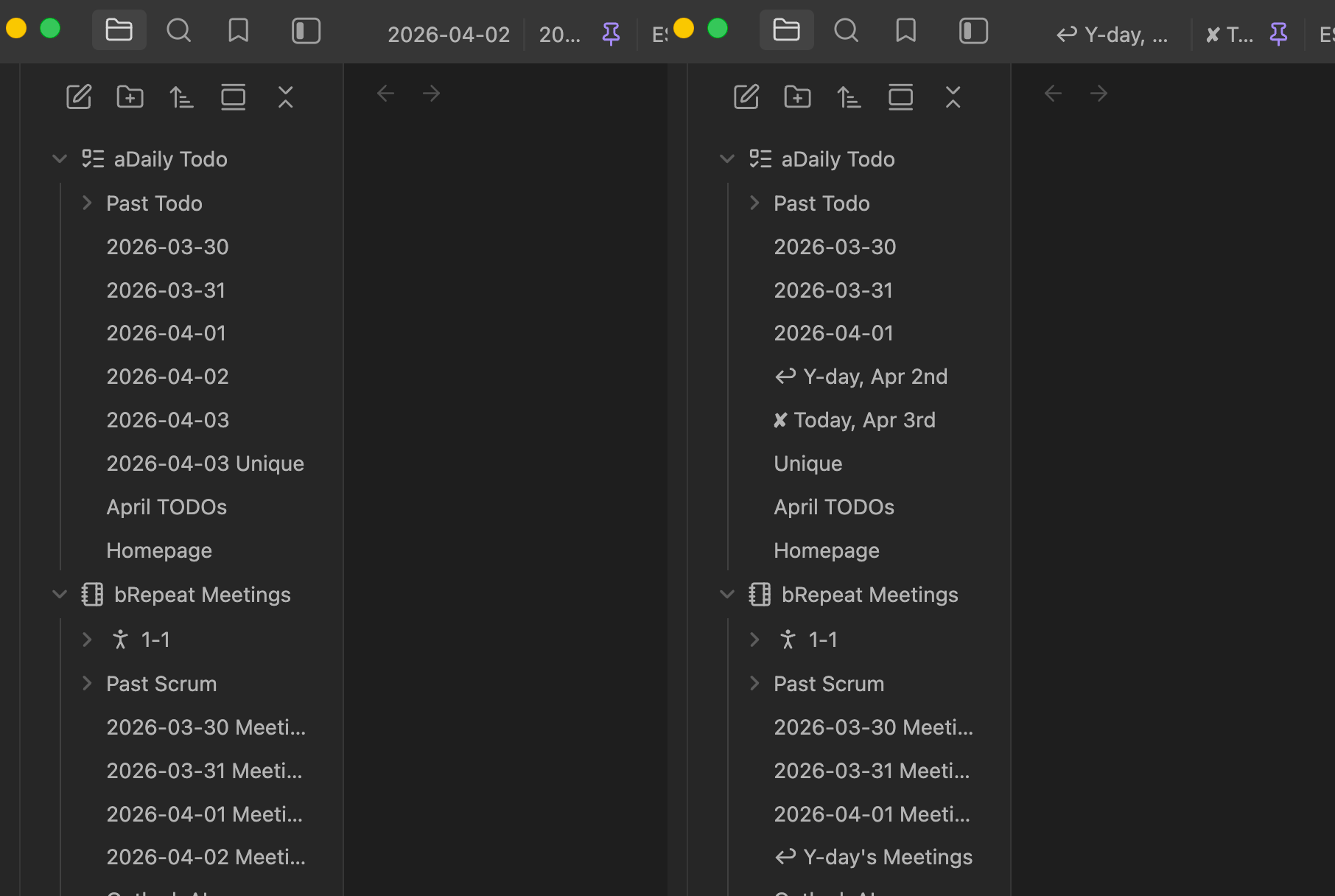Collapse aDaily Todo folder in right window
This screenshot has width=1335, height=896.
727,159
